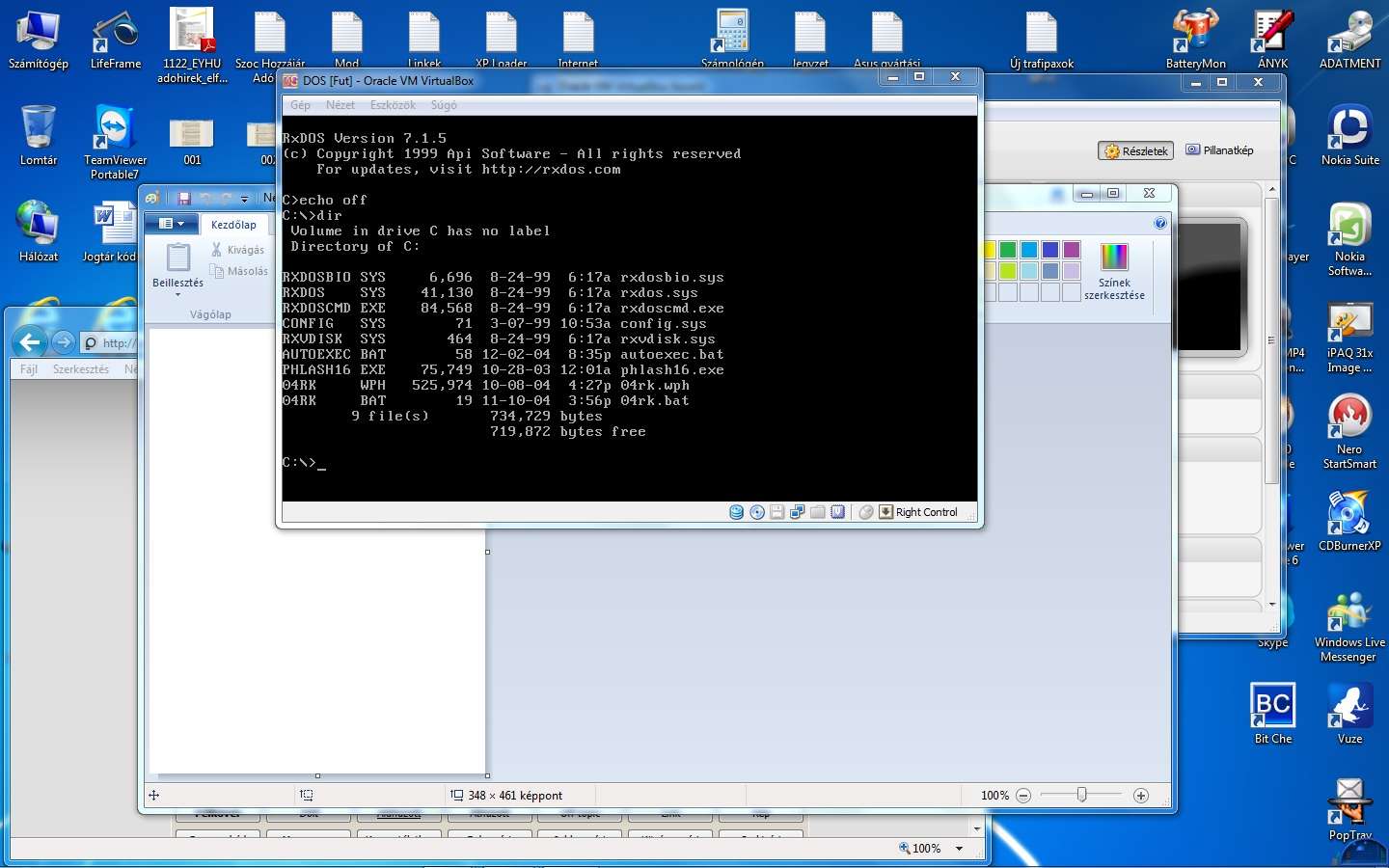1389x868 pixels.
Task: Open the Windows Live Messenger desktop icon
Action: coord(1349,625)
